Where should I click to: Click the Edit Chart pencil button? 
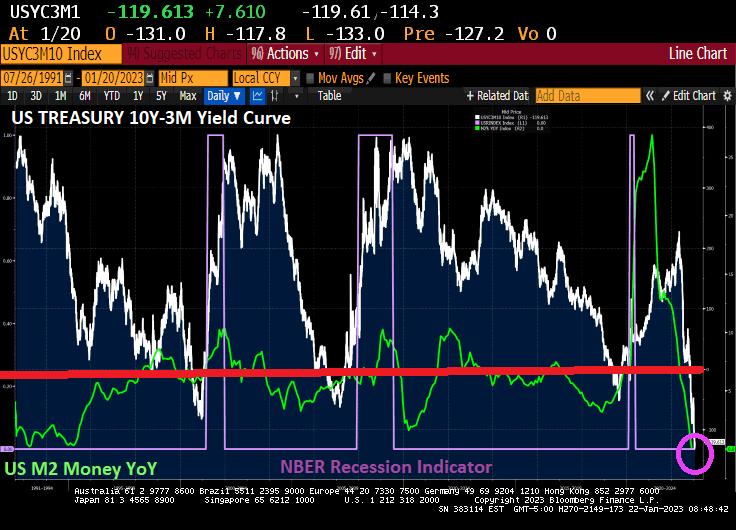pos(688,96)
